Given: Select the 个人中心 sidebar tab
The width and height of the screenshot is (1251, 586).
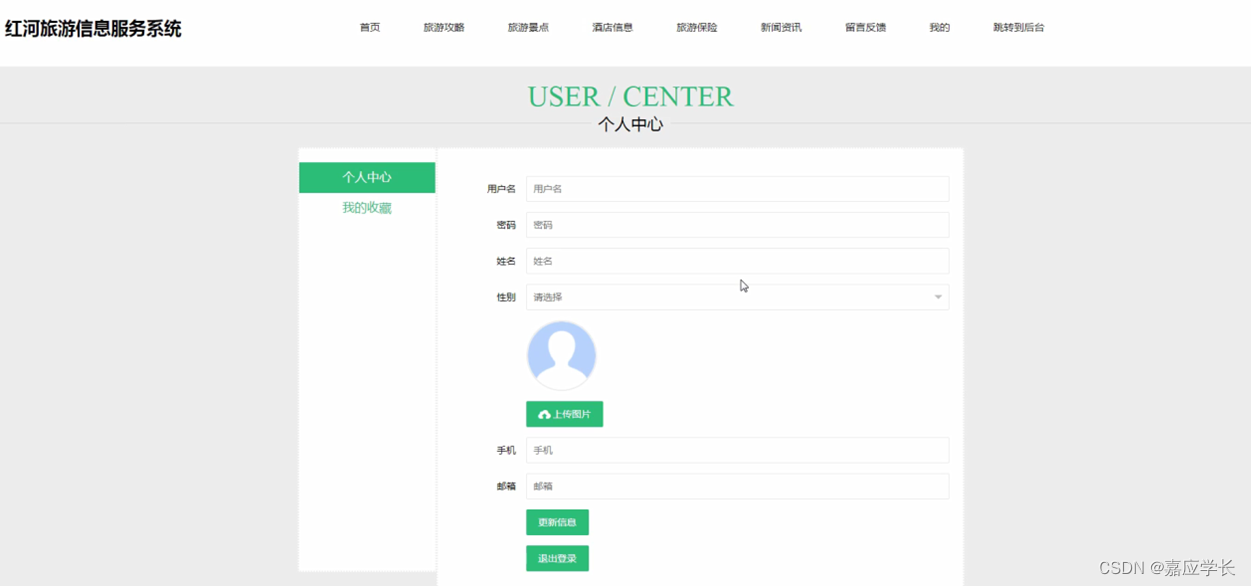Looking at the screenshot, I should coord(367,177).
